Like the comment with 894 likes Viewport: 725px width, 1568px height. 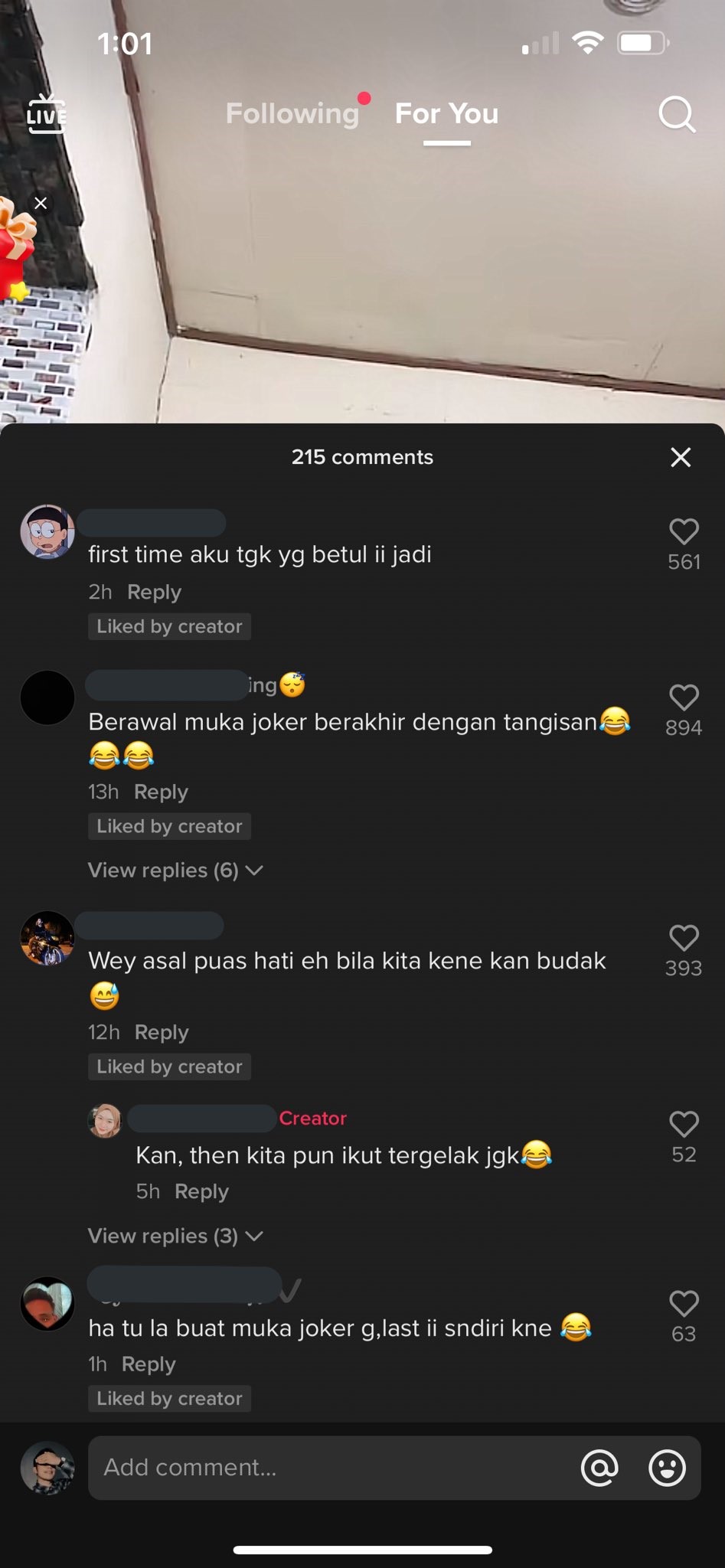(684, 697)
